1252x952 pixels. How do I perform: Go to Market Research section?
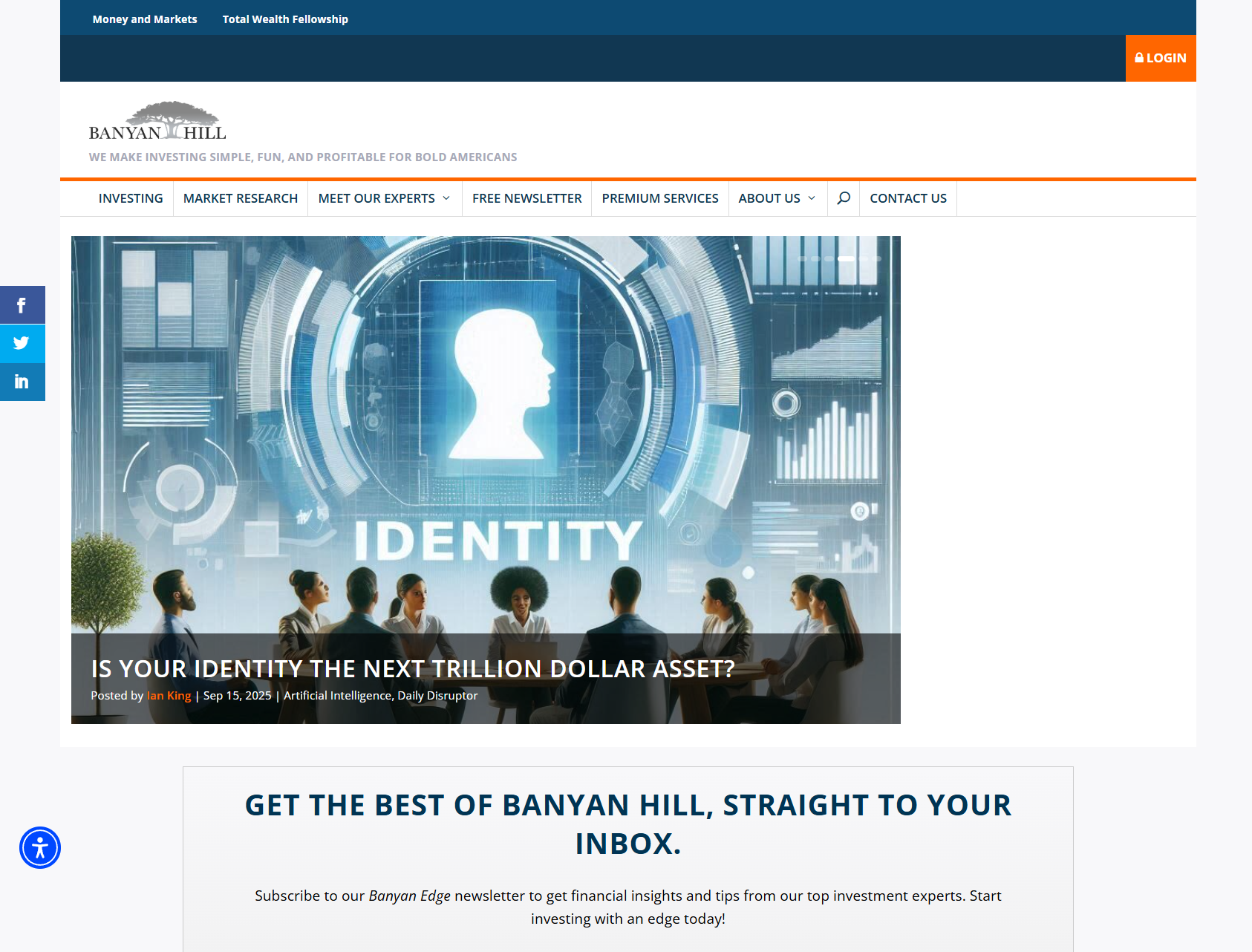[240, 198]
